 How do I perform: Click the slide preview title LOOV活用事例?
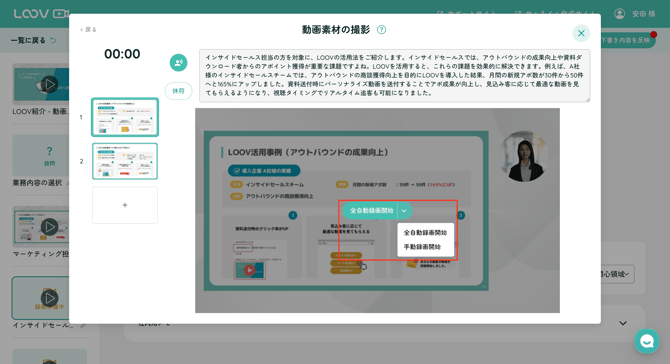(x=308, y=152)
